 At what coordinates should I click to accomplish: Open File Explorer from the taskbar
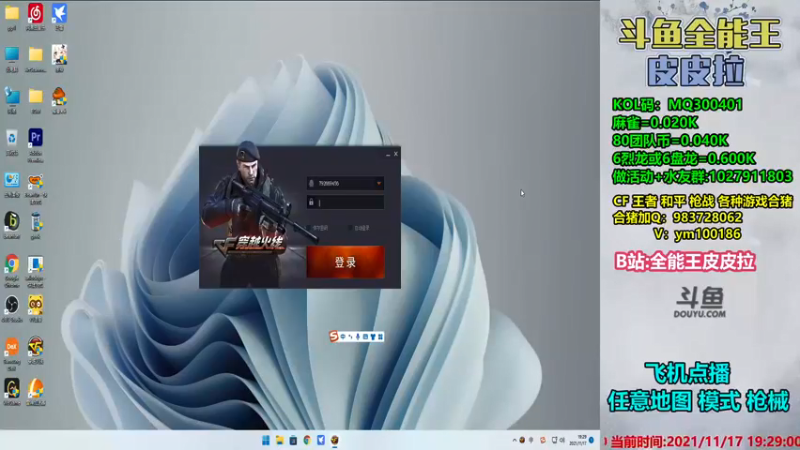[280, 440]
